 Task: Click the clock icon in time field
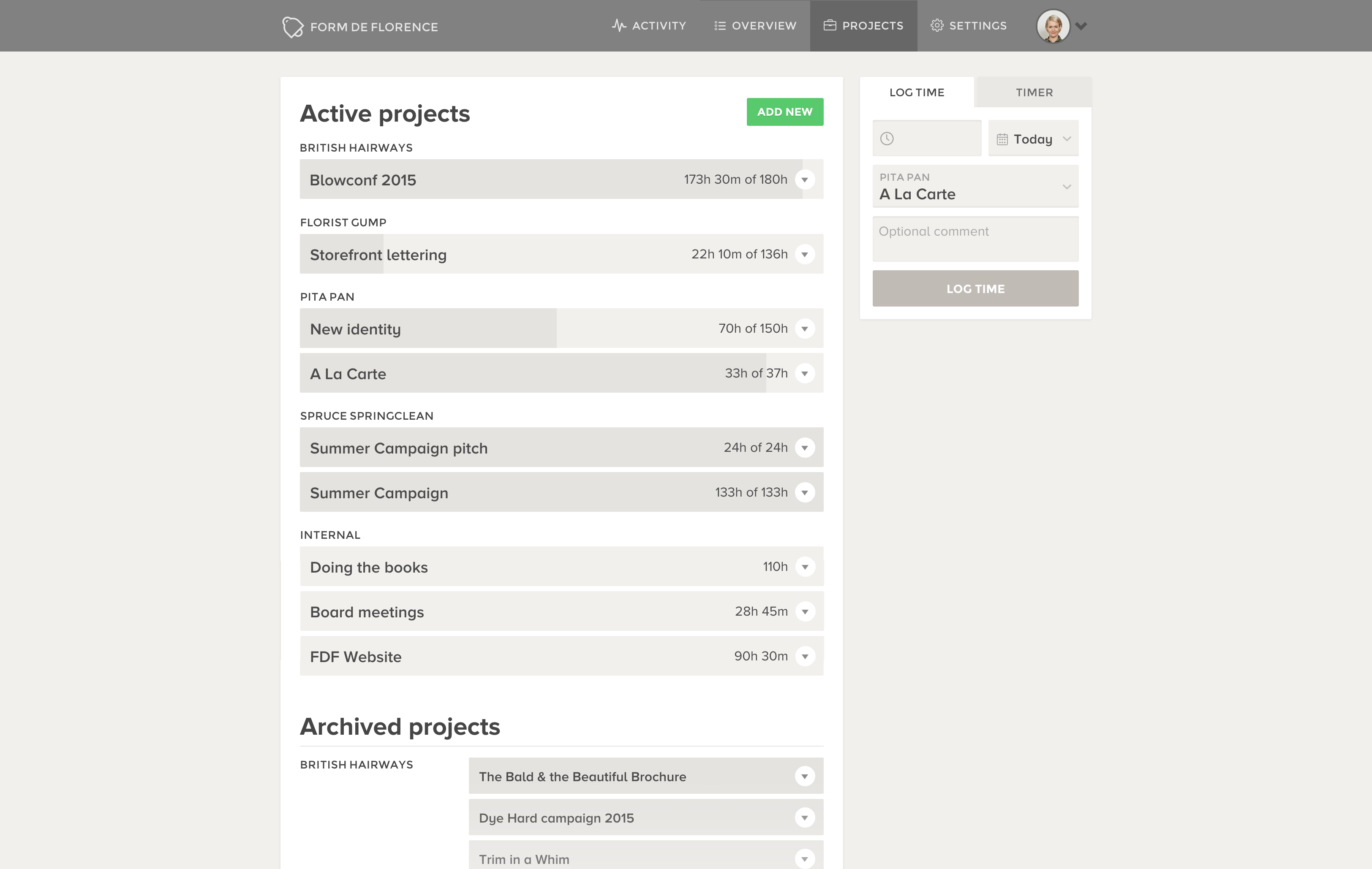pos(887,138)
